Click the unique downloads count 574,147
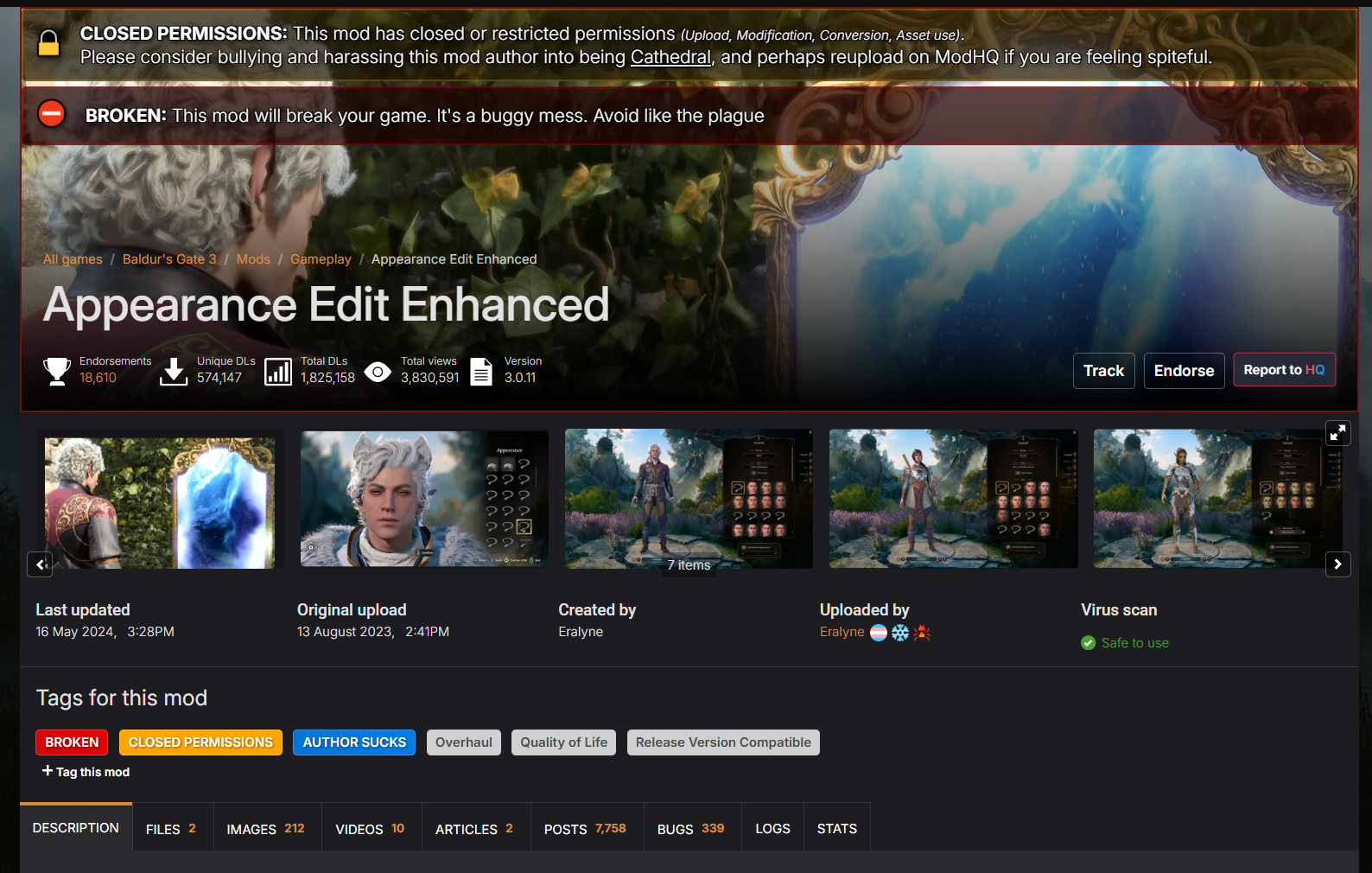The width and height of the screenshot is (1372, 873). pos(219,378)
